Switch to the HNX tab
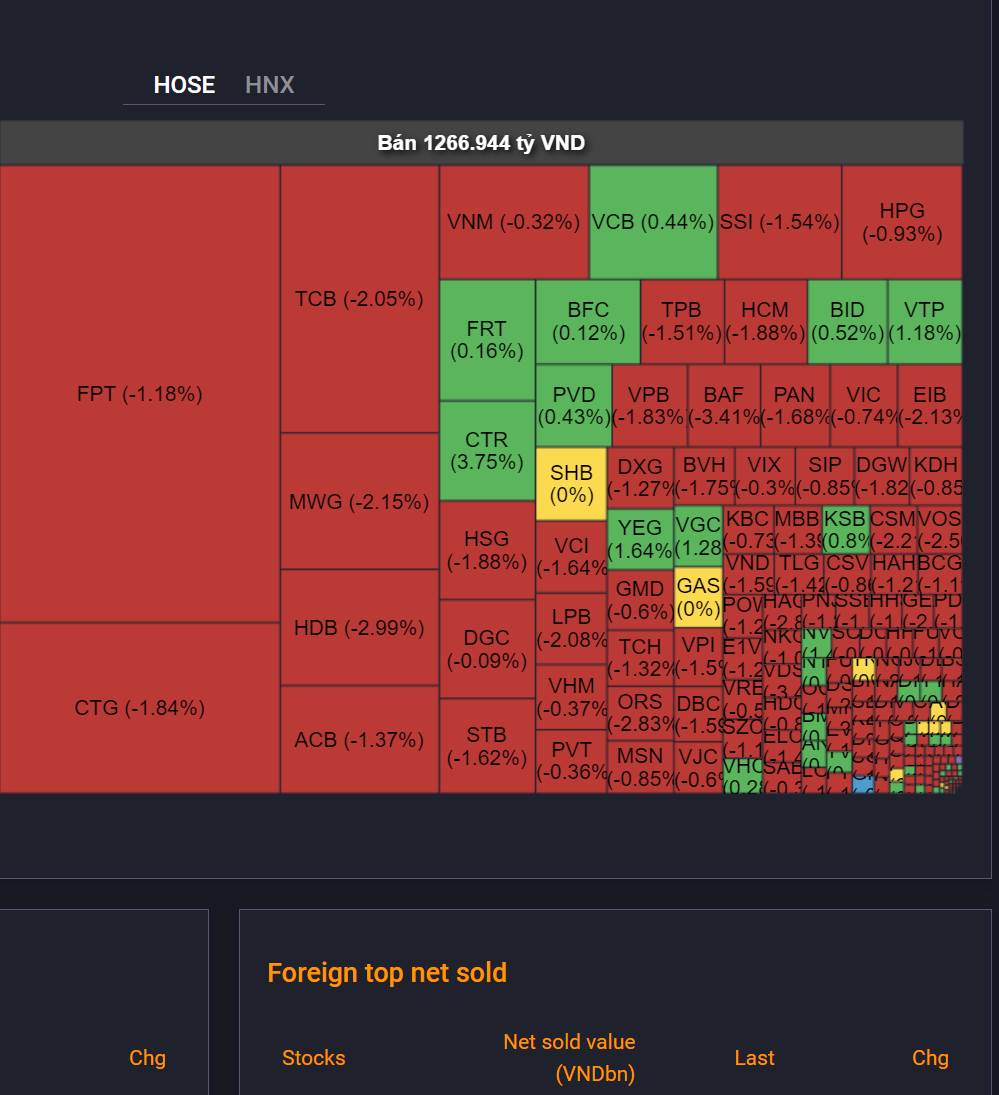 [269, 85]
